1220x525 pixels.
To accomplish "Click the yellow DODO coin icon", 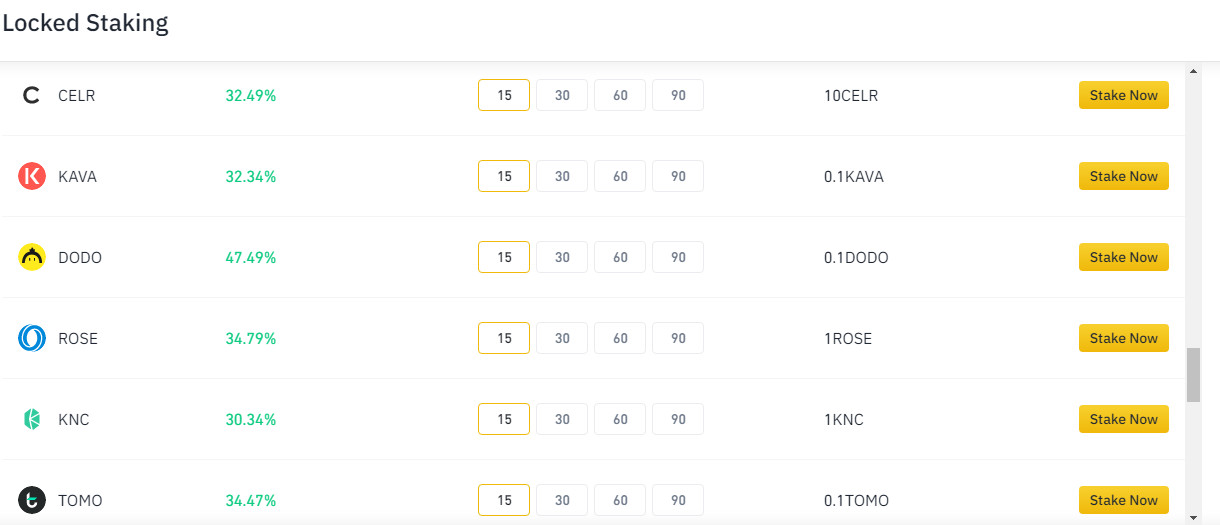I will click(32, 257).
